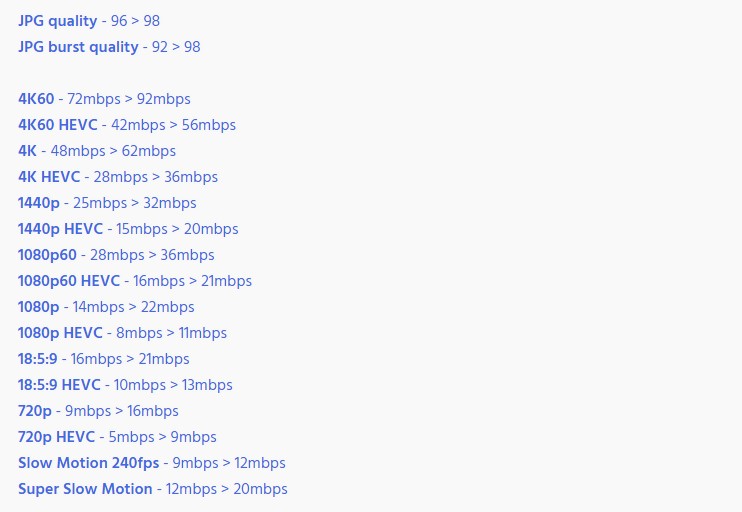Click the 4K60 HEVC heading
This screenshot has height=512, width=742.
58,125
